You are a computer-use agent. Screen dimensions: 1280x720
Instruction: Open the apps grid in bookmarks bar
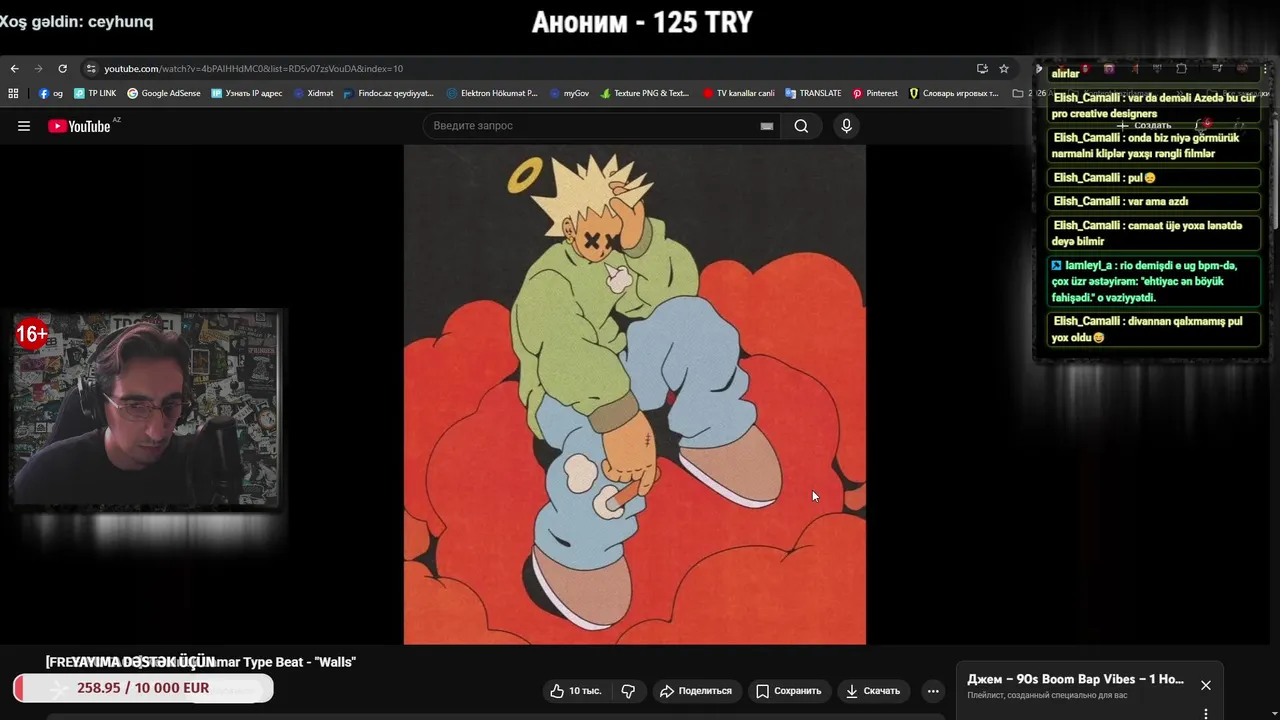tap(13, 93)
